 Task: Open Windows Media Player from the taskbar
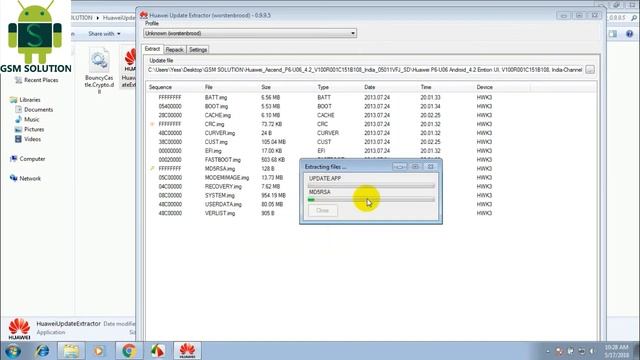(x=99, y=351)
